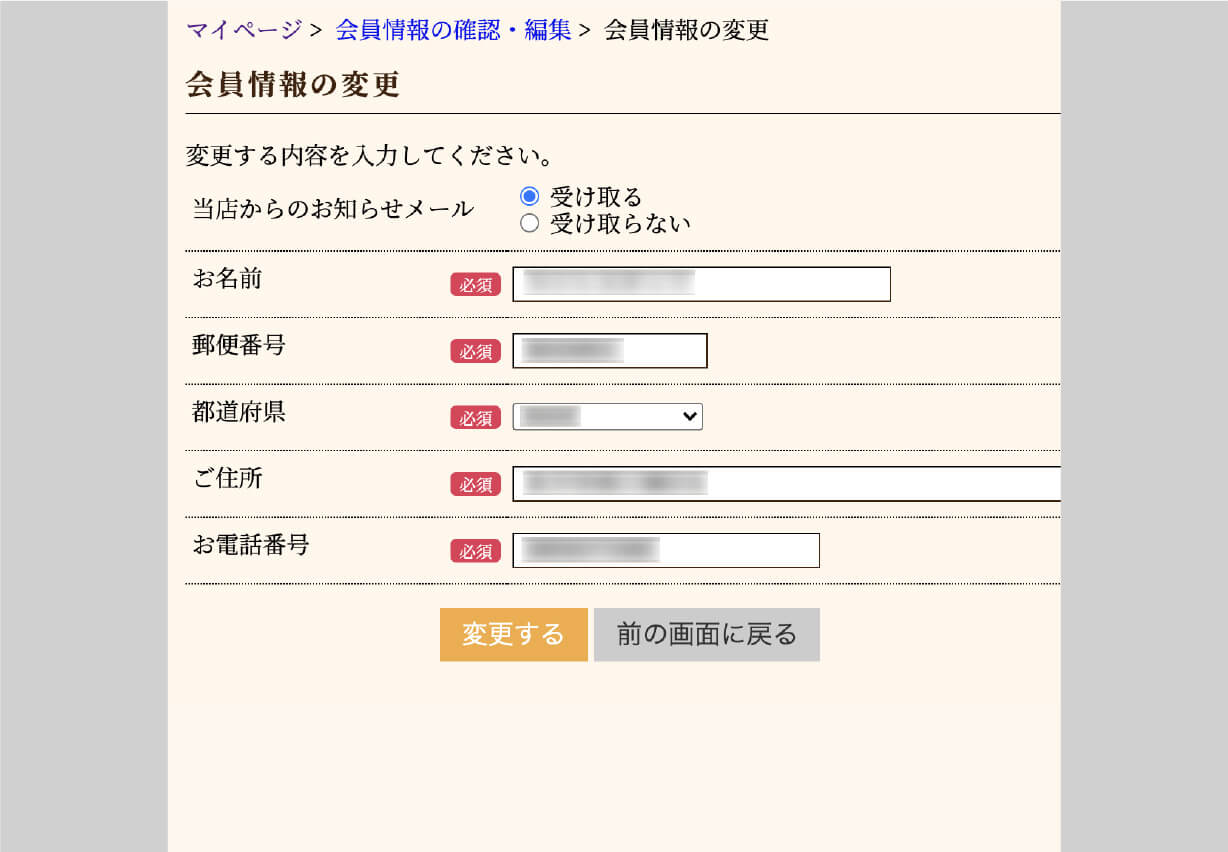Image resolution: width=1228 pixels, height=852 pixels.
Task: Follow the 会員情報の確認・編集 breadcrumb link
Action: click(453, 30)
